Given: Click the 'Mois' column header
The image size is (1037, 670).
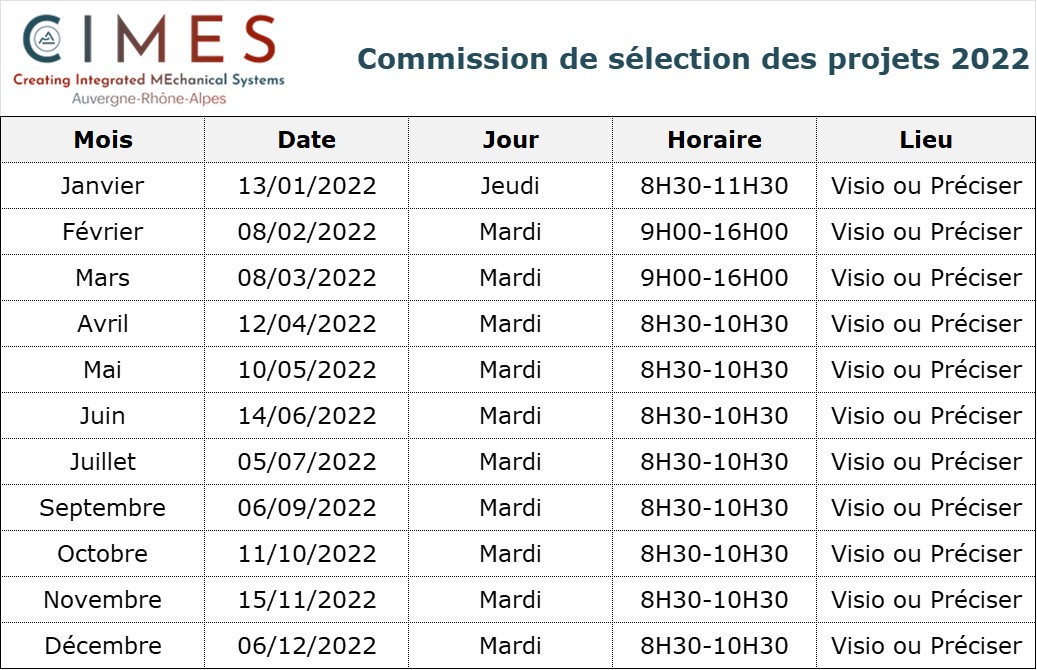Looking at the screenshot, I should [x=103, y=140].
